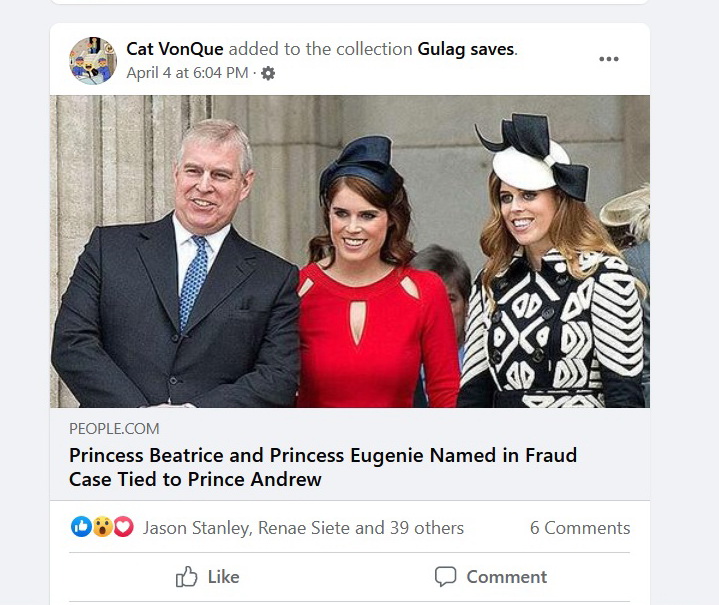Viewport: 719px width, 605px height.
Task: Click the April 4 at 6:04 PM timestamp
Action: pos(187,73)
